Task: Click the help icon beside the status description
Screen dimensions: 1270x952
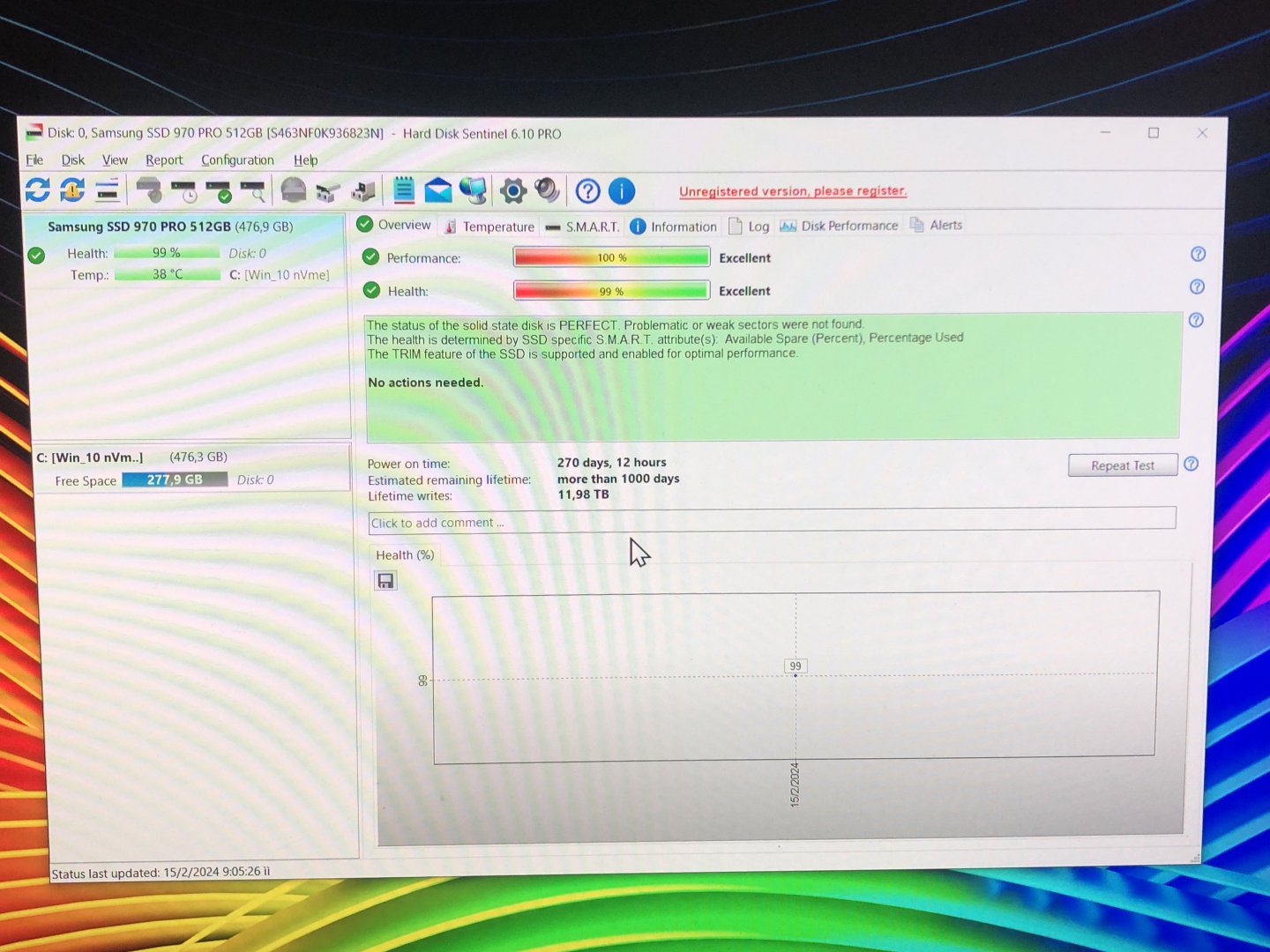Action: [1196, 320]
